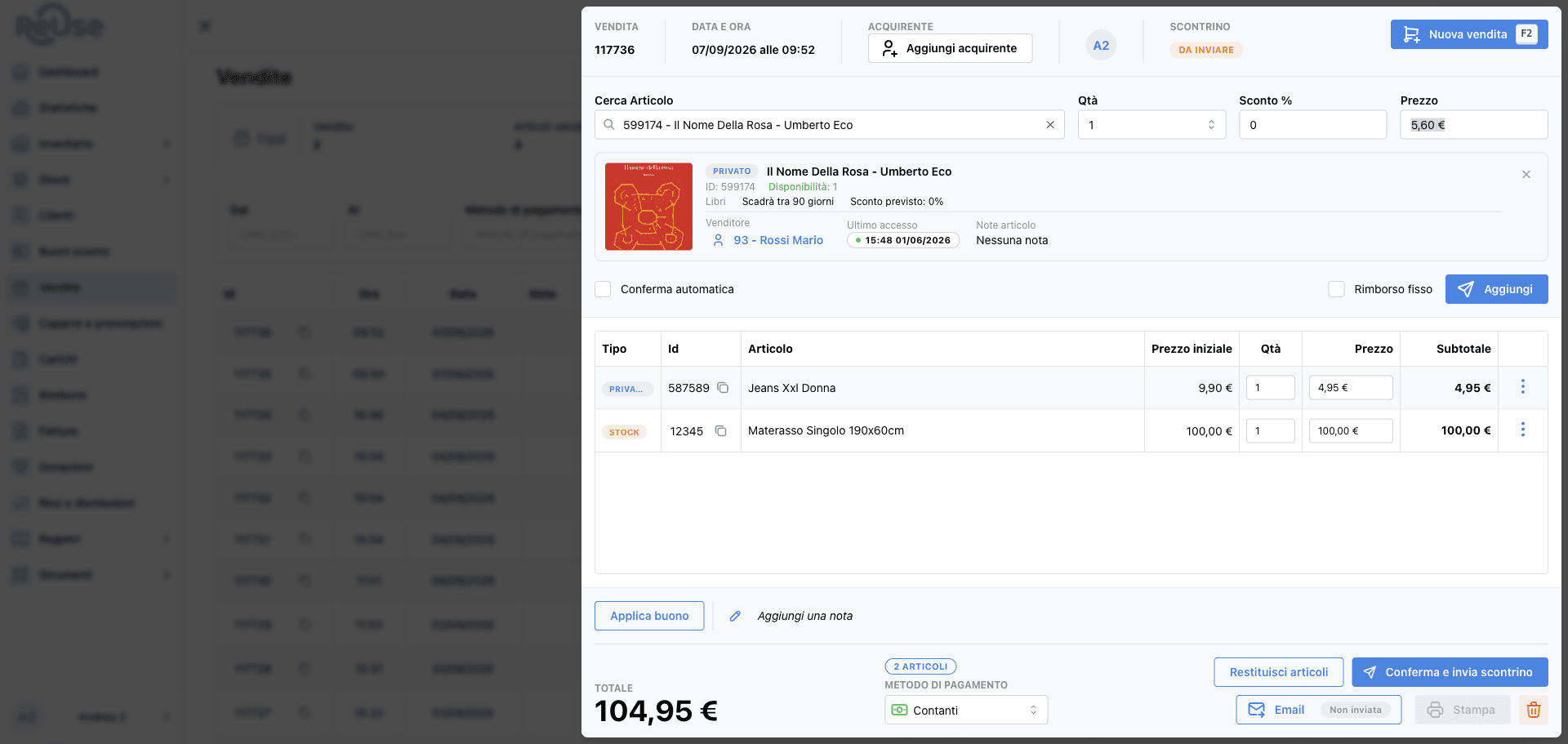Viewport: 1568px width, 744px height.
Task: Click the PRIVATO badge on the article card
Action: pos(732,172)
